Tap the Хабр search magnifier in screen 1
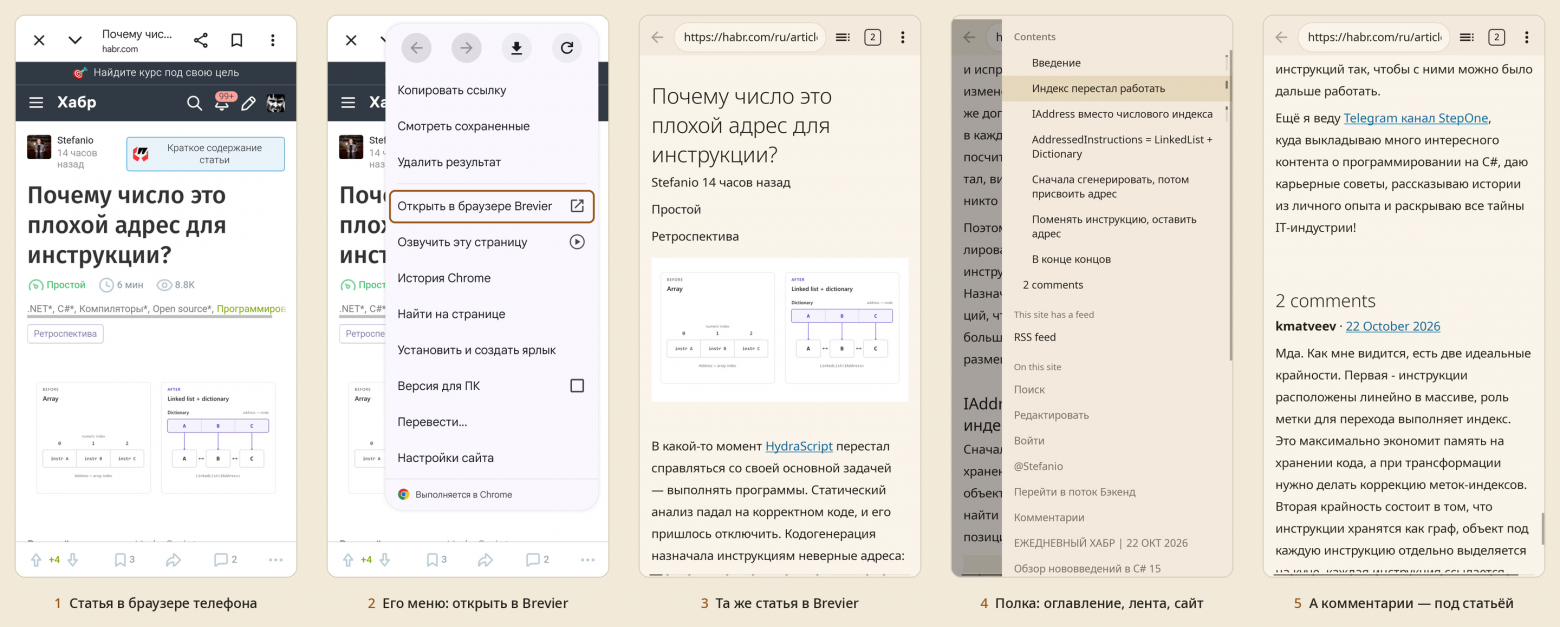The width and height of the screenshot is (1560, 627). coord(195,102)
